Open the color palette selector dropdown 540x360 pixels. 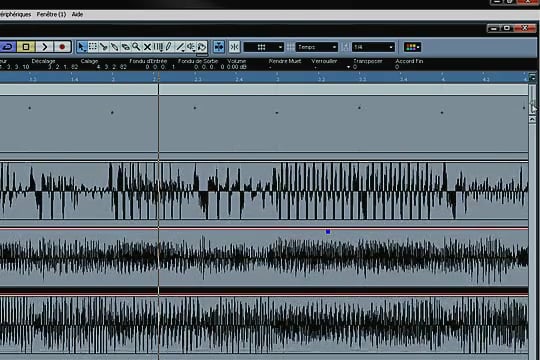[412, 47]
